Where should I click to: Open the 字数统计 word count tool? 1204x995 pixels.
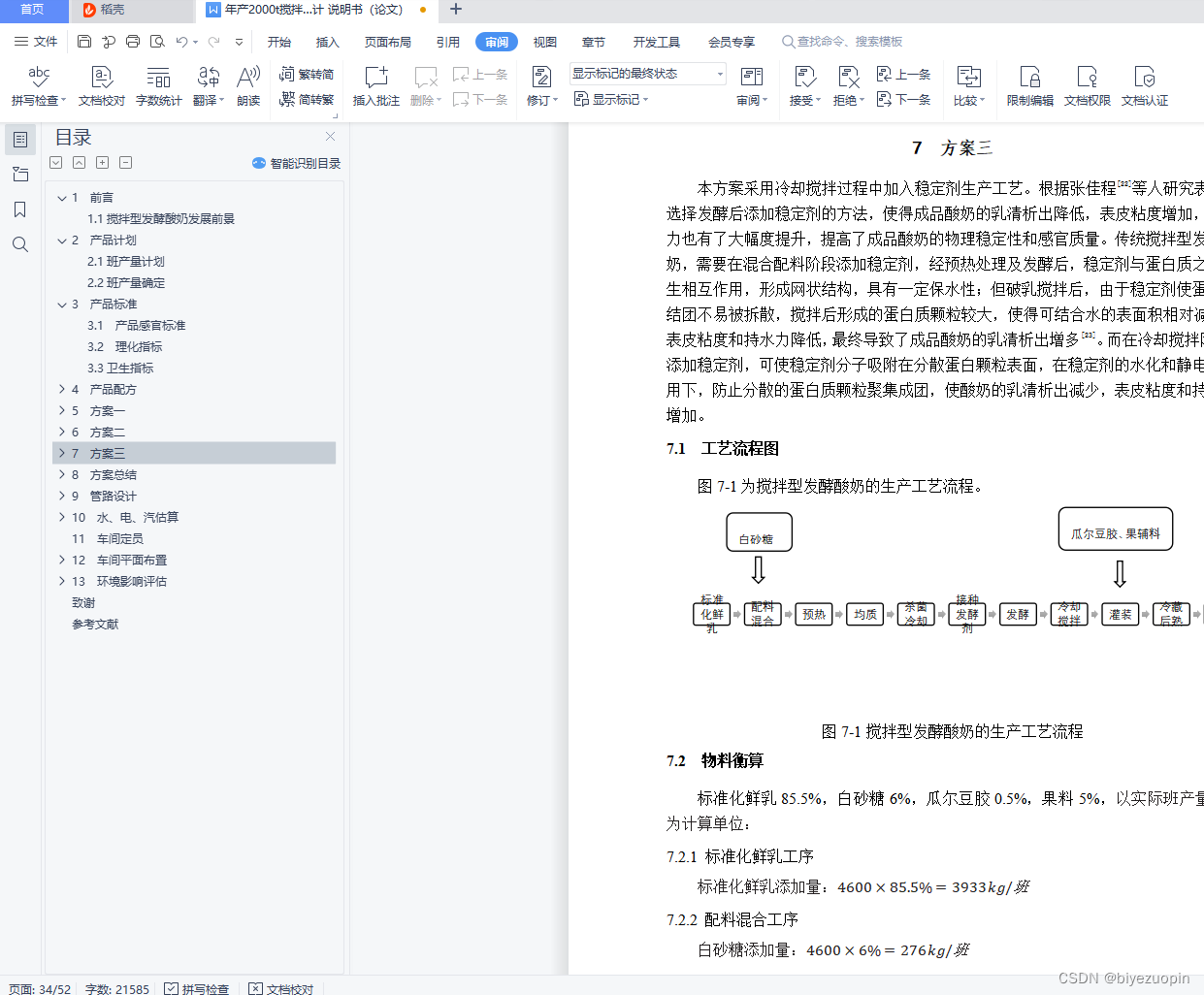click(158, 85)
